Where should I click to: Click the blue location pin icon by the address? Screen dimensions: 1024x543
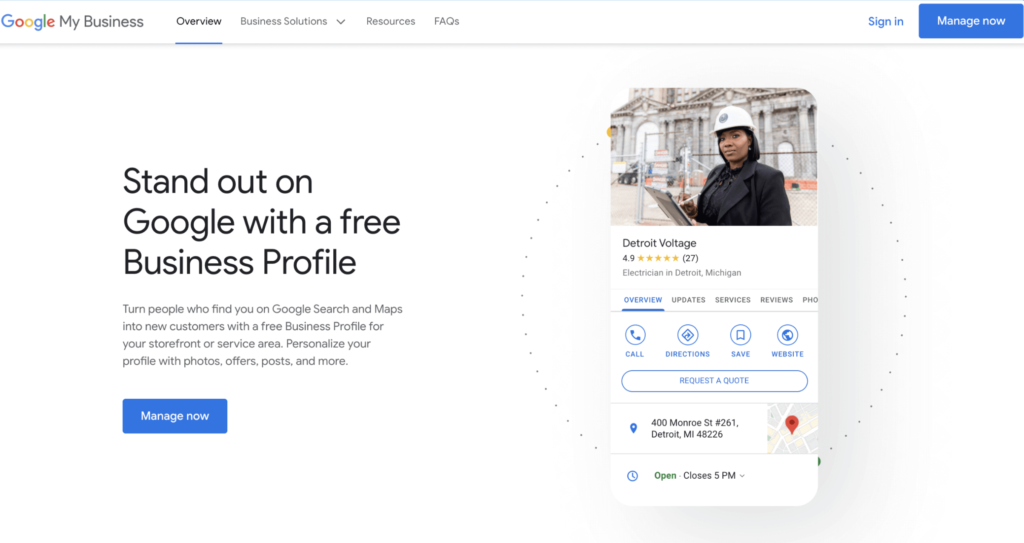(633, 428)
